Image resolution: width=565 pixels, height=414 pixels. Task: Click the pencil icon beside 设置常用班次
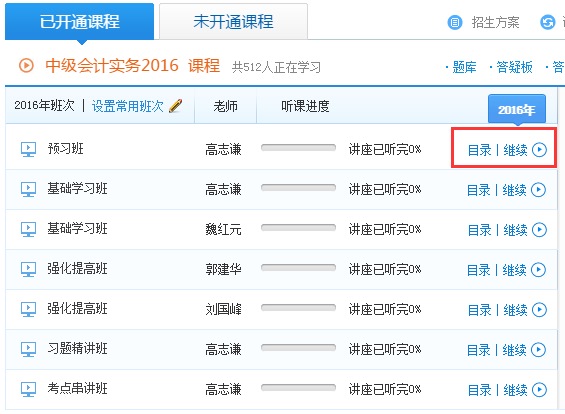[x=175, y=106]
